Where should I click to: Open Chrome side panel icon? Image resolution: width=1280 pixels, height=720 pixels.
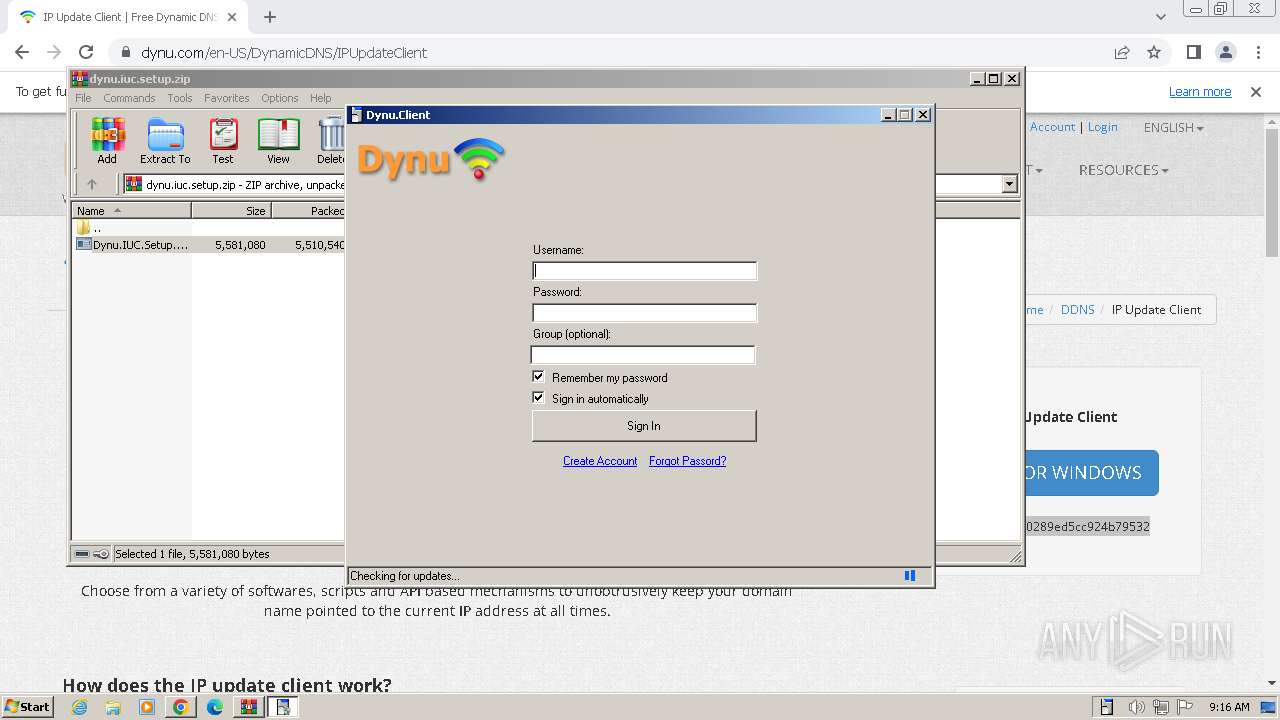click(x=1194, y=52)
